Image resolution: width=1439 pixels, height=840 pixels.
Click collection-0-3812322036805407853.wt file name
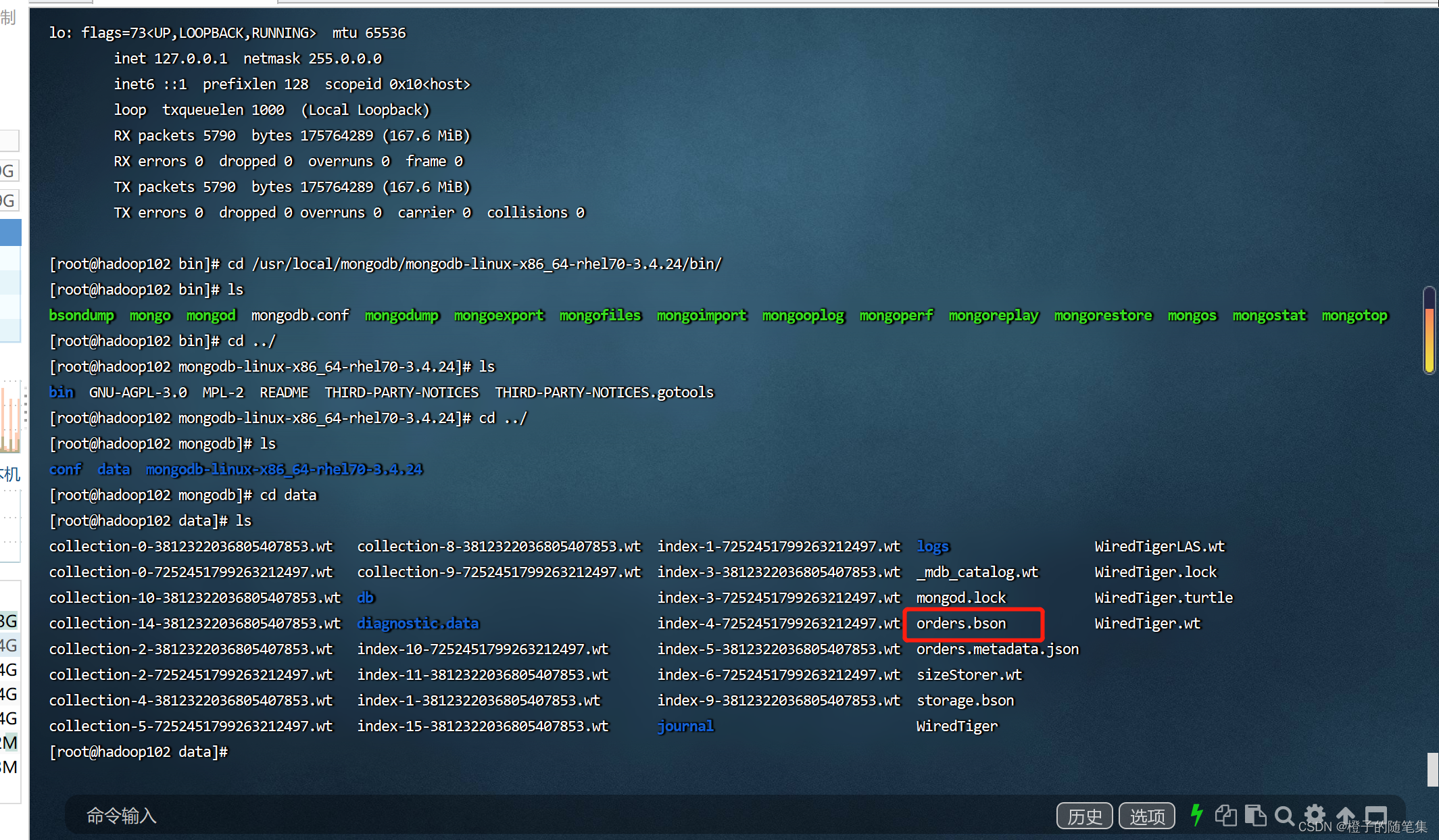(x=191, y=546)
